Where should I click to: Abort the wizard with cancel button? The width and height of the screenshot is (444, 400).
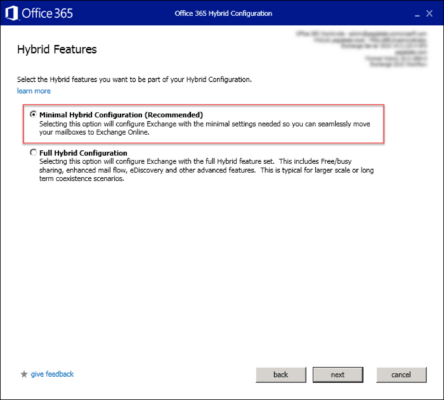click(401, 375)
